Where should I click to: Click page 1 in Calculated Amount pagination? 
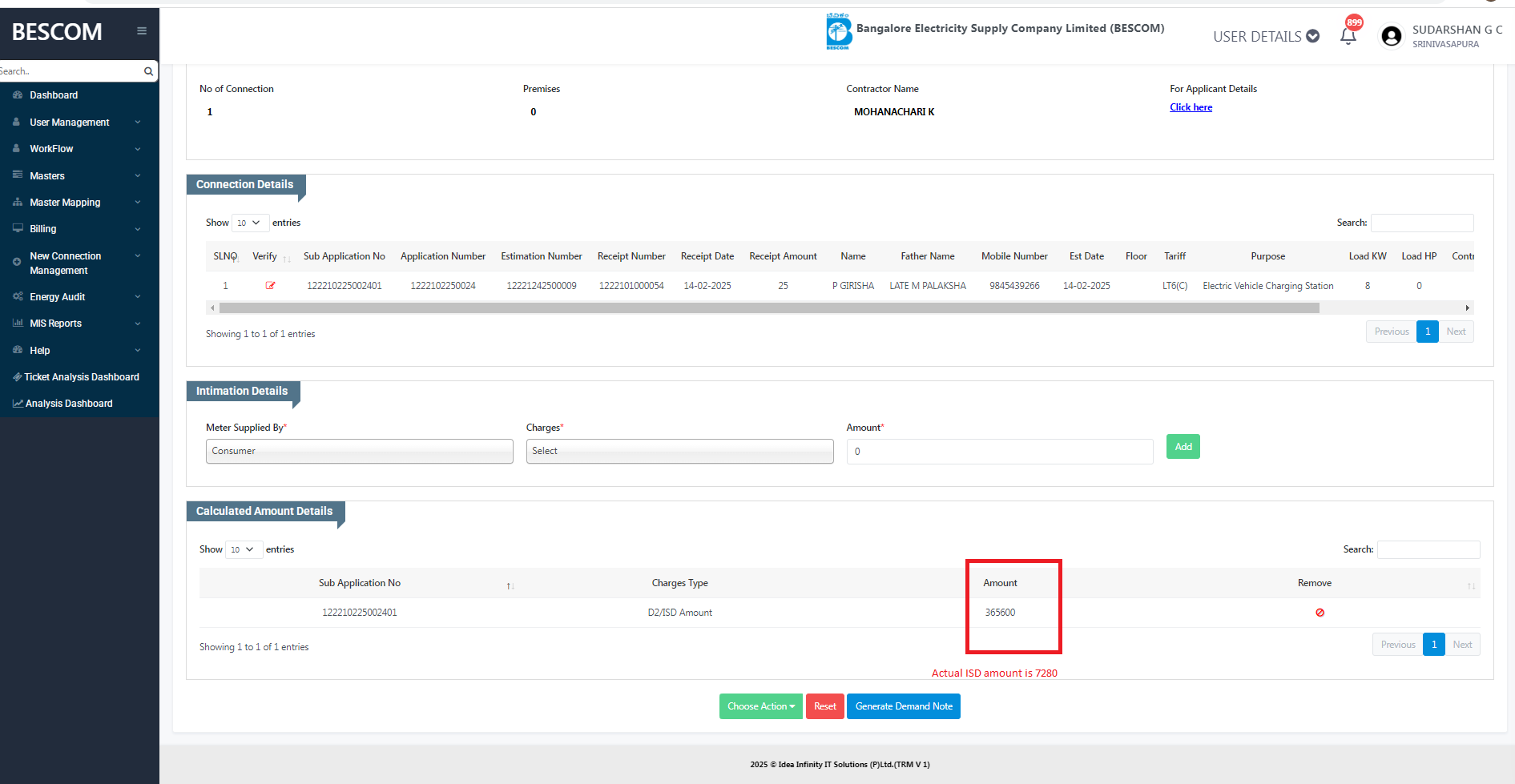tap(1434, 645)
